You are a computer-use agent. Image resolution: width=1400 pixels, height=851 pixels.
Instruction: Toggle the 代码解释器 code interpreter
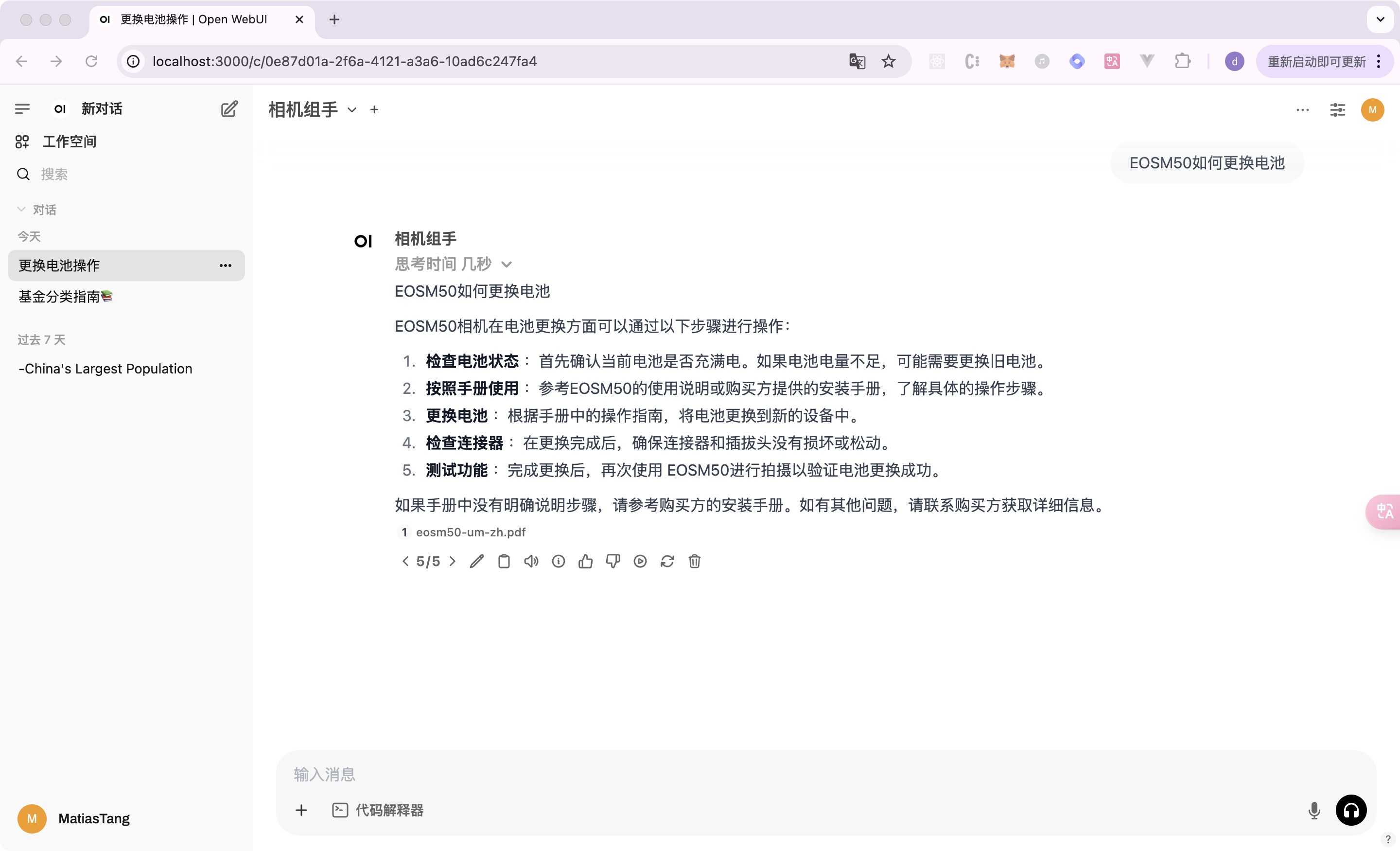pyautogui.click(x=378, y=810)
